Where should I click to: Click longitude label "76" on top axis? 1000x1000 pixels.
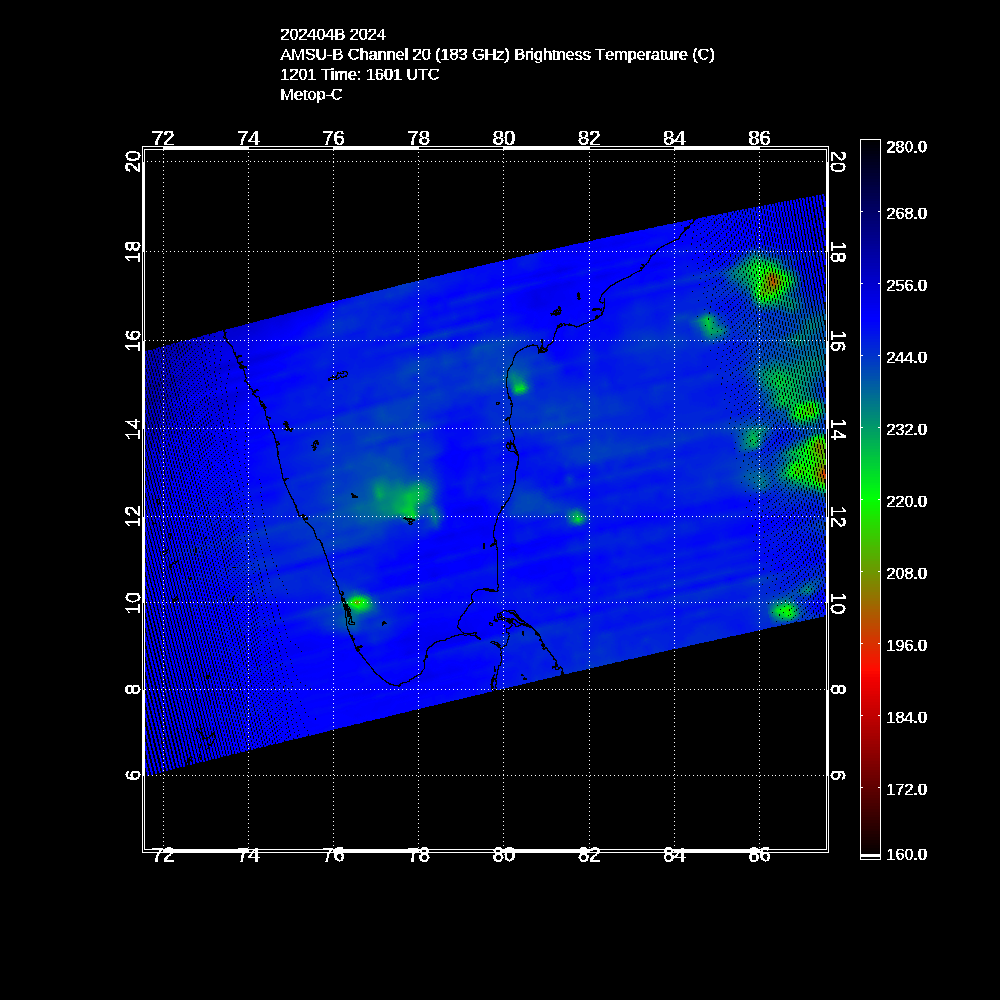click(334, 138)
